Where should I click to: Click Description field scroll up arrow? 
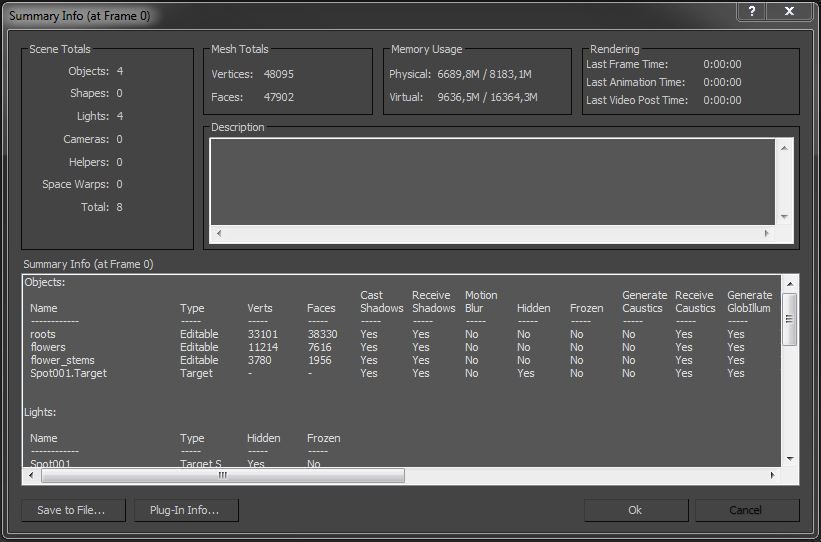784,148
